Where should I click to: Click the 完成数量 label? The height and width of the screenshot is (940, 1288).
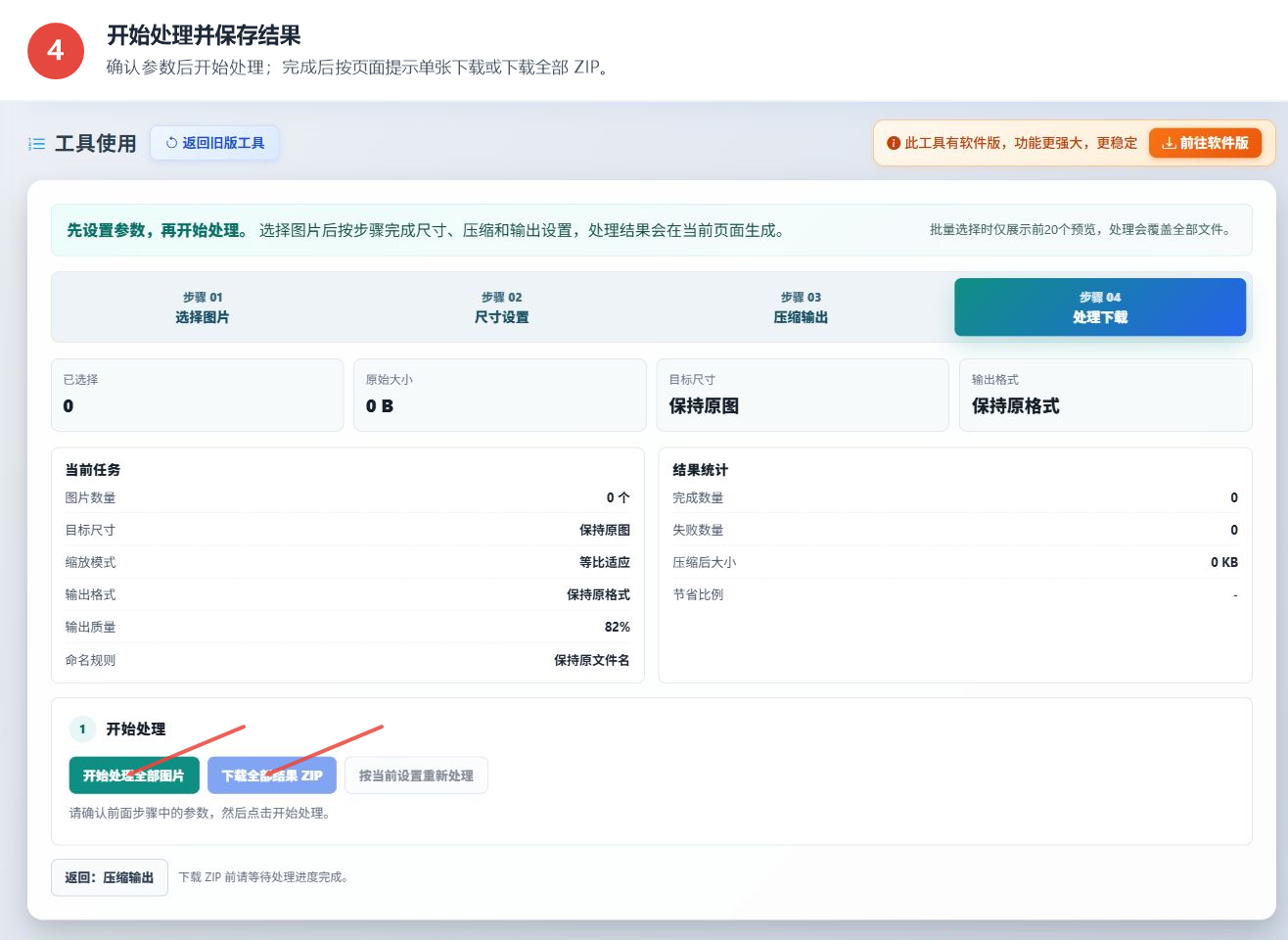[x=698, y=497]
